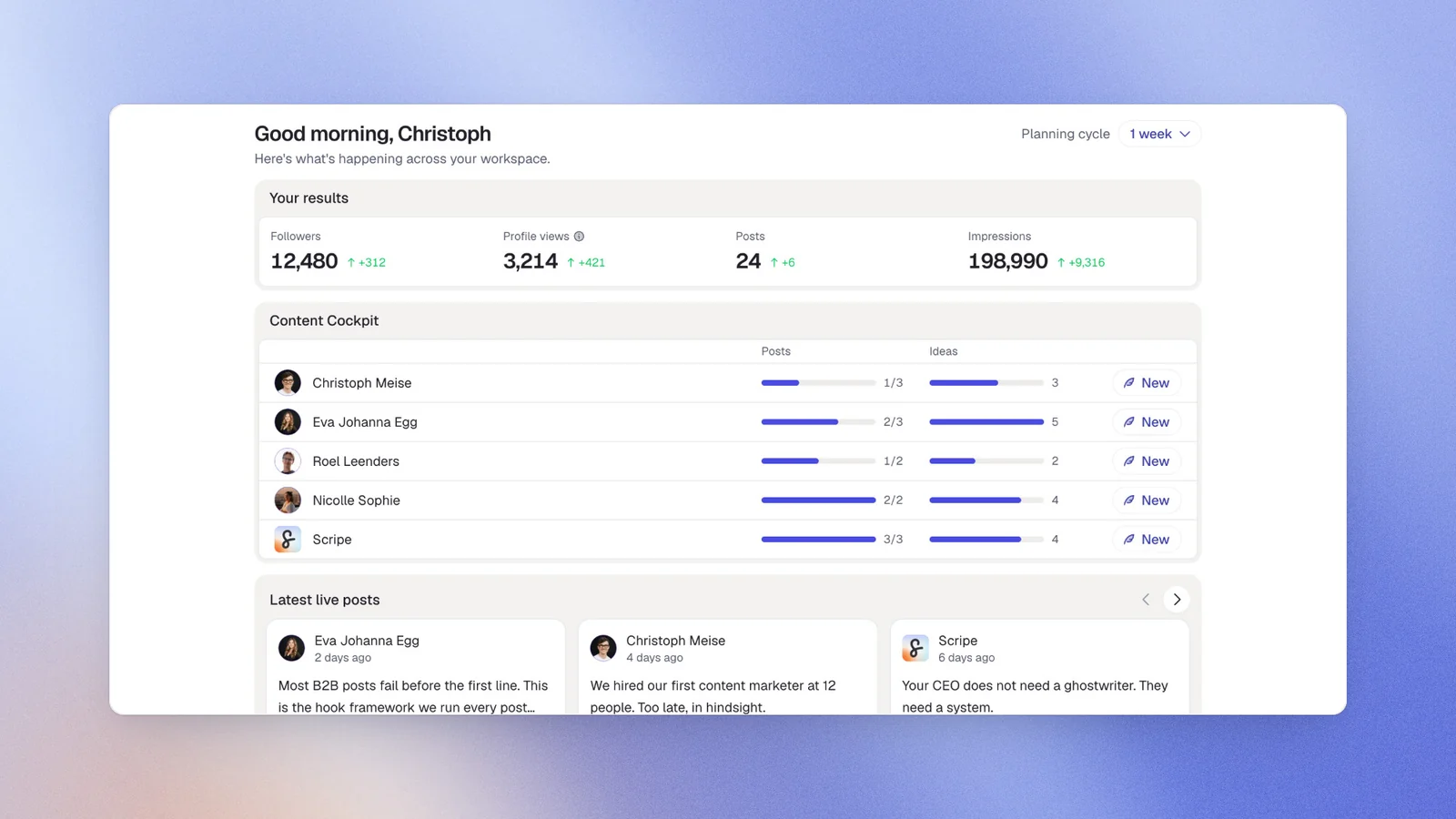This screenshot has height=819, width=1456.
Task: Click Nicolle Sophie's ideas progress bar
Action: point(986,500)
